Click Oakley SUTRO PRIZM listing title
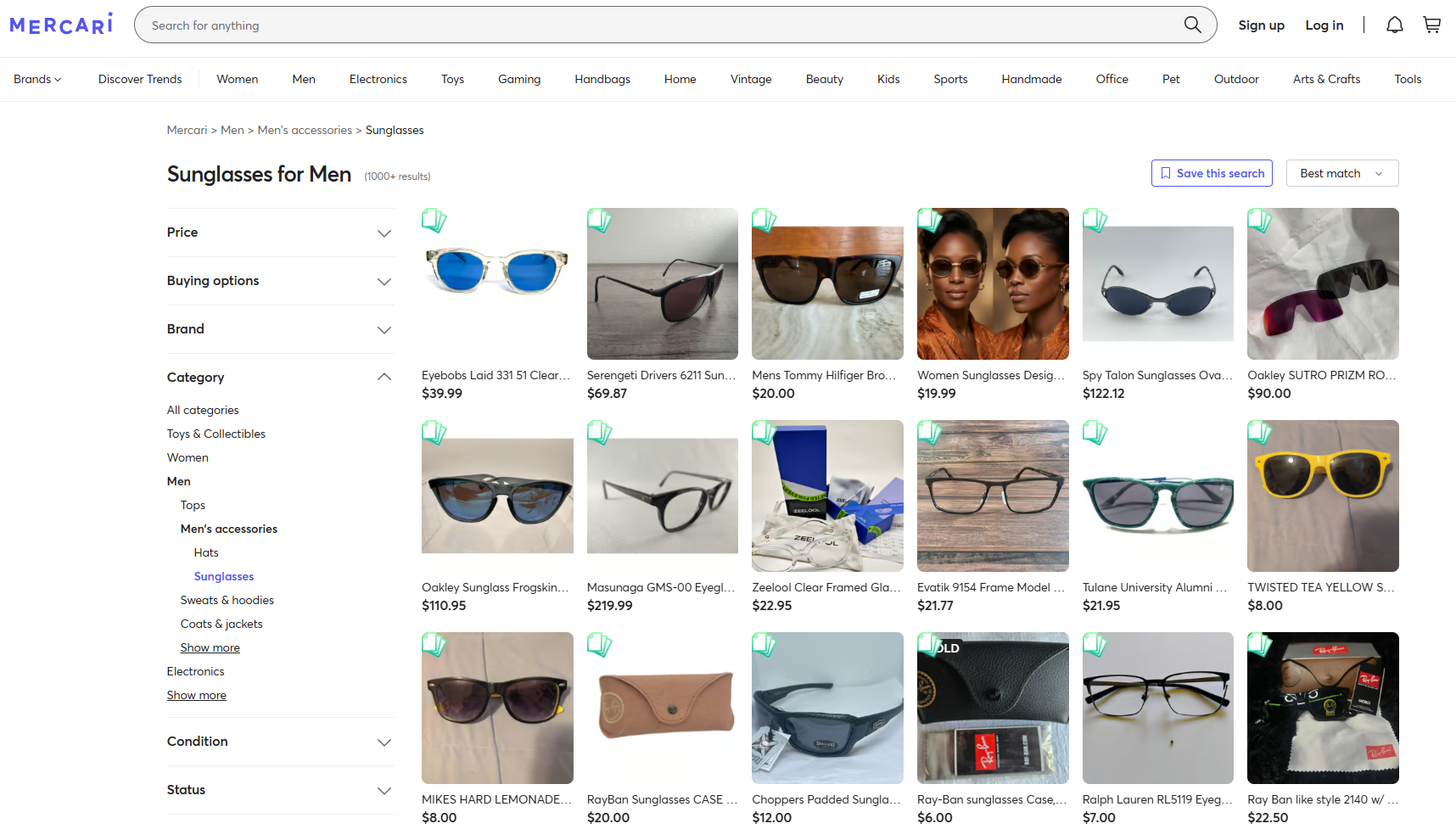1456x829 pixels. click(1322, 375)
